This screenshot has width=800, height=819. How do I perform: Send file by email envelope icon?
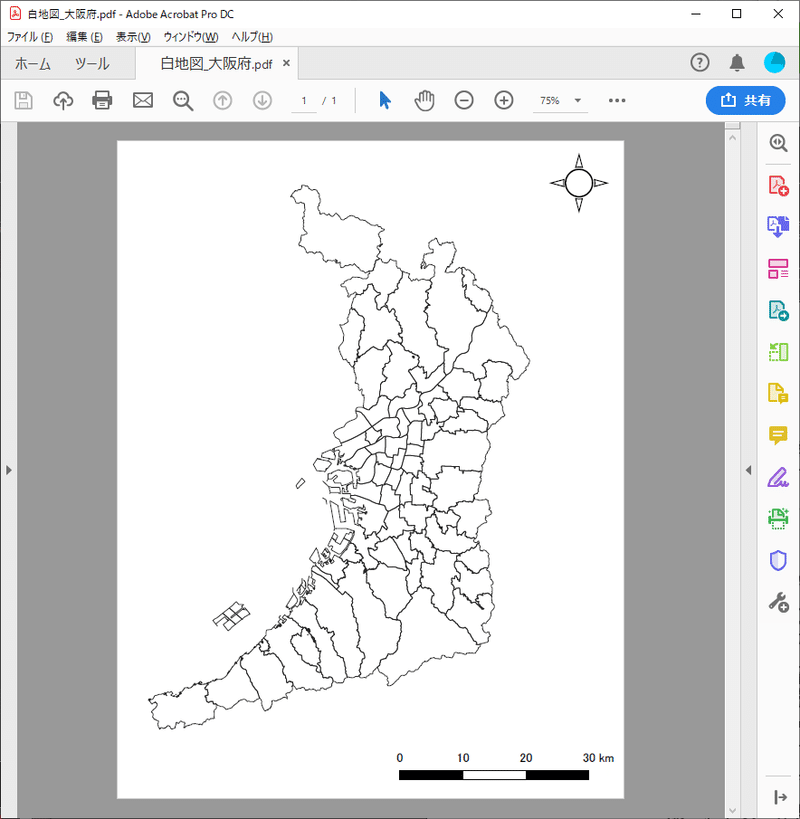[143, 100]
